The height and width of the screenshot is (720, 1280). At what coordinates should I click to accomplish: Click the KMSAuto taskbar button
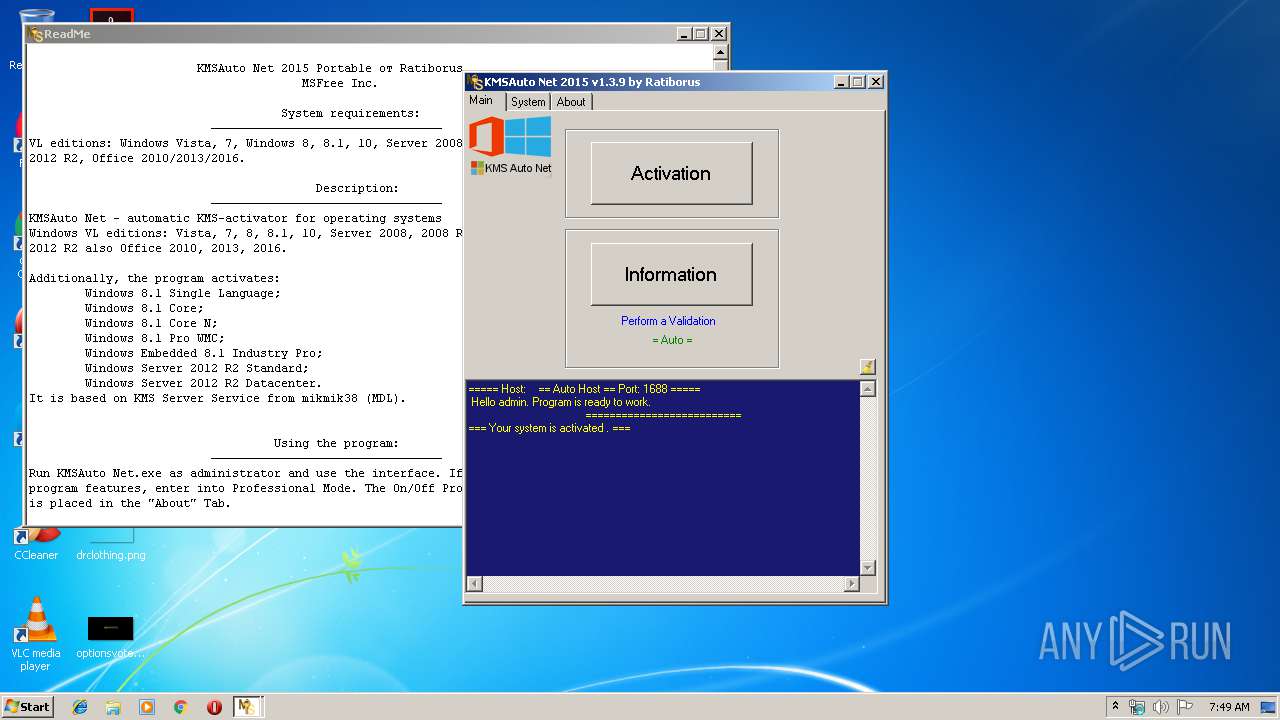coord(247,707)
